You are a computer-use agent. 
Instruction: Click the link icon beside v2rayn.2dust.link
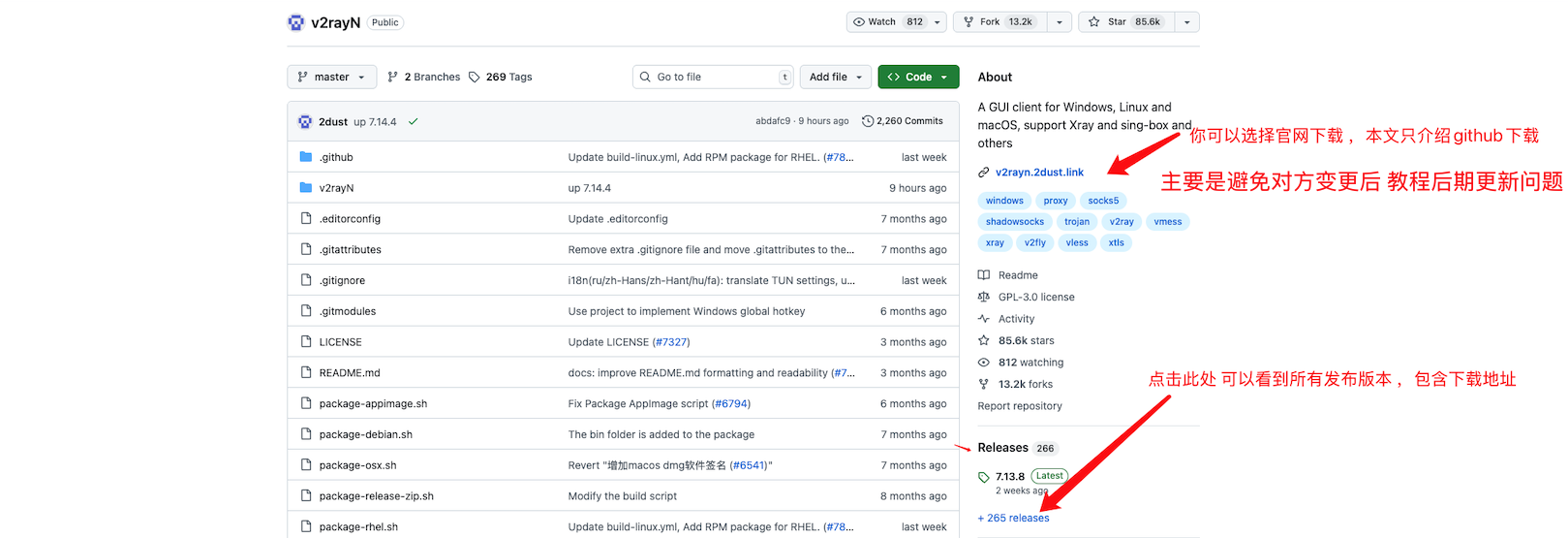(x=984, y=173)
